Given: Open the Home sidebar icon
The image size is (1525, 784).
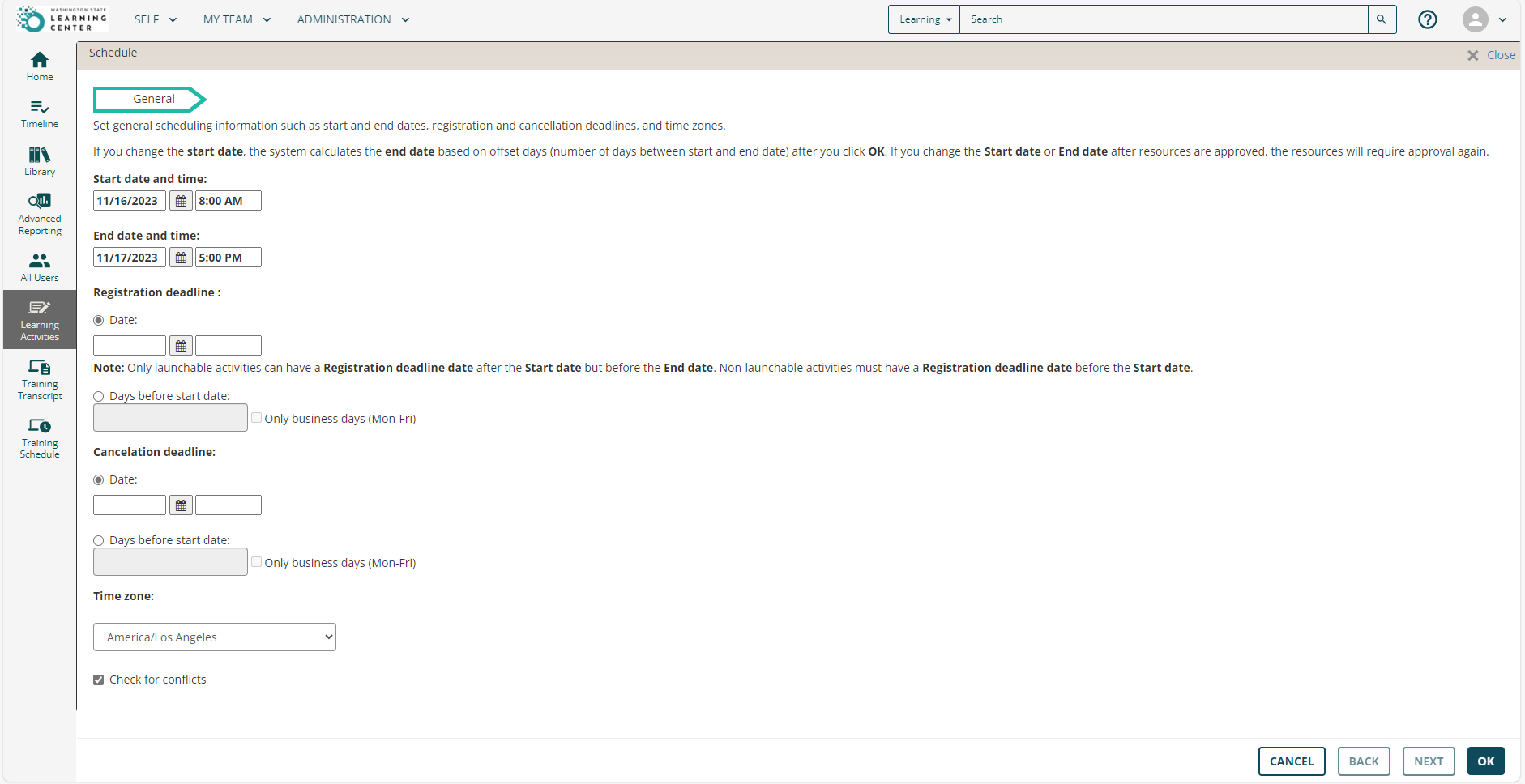Looking at the screenshot, I should (x=40, y=66).
